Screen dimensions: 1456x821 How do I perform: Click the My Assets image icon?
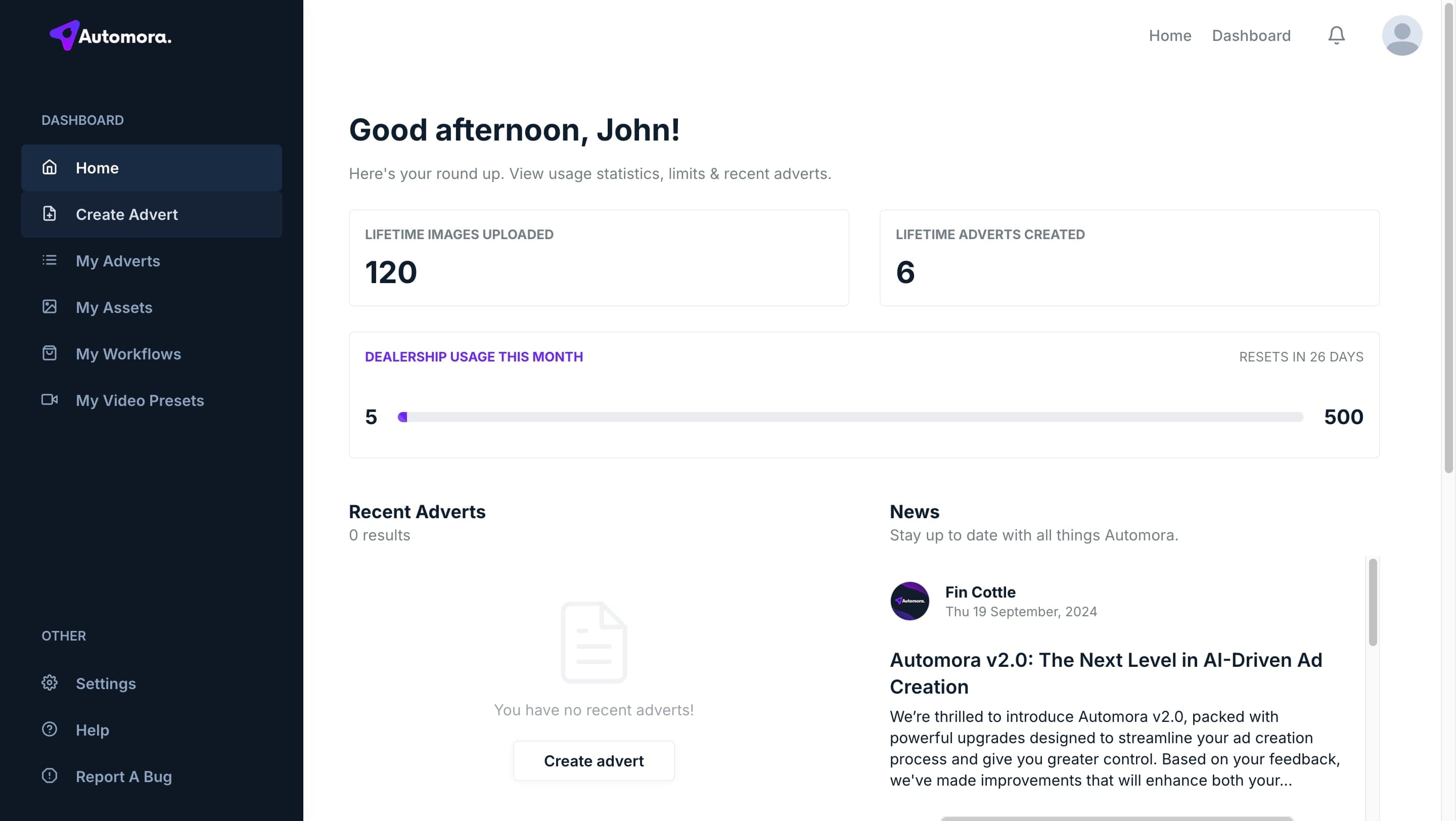point(50,307)
